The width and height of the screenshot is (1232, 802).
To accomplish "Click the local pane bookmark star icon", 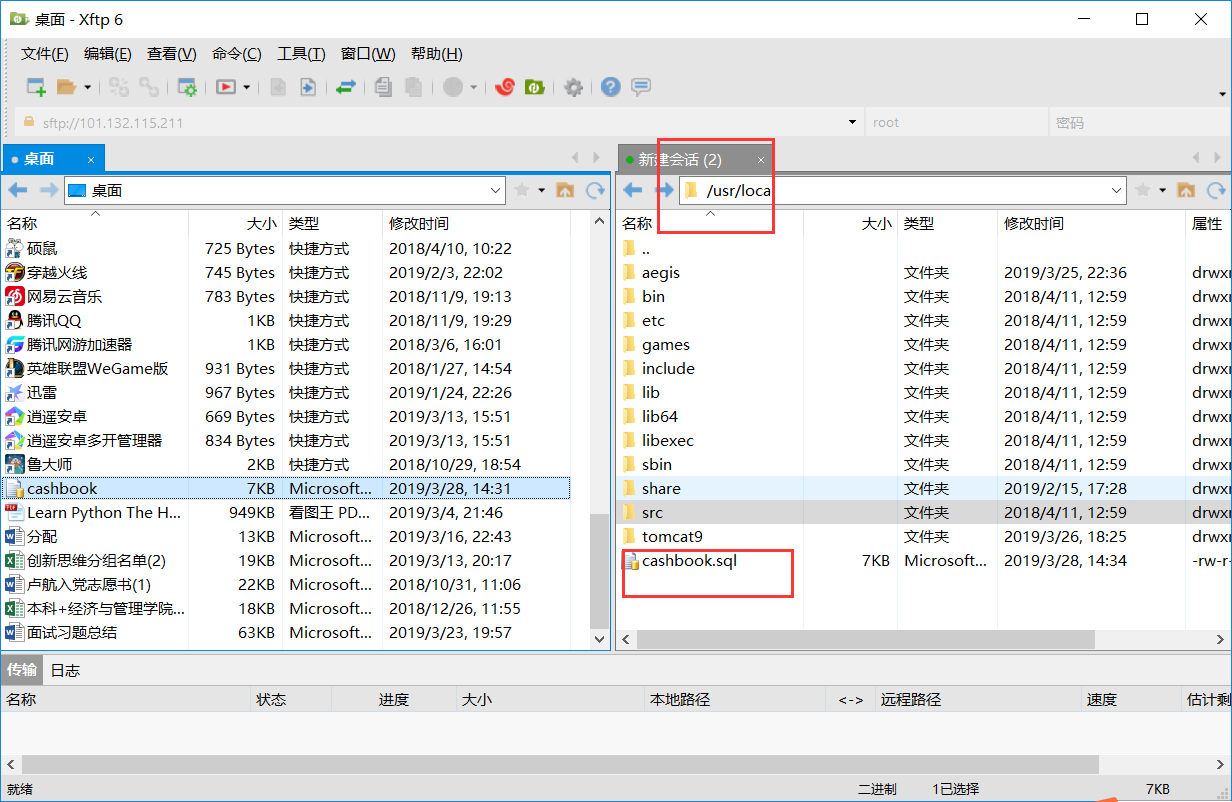I will tap(521, 190).
